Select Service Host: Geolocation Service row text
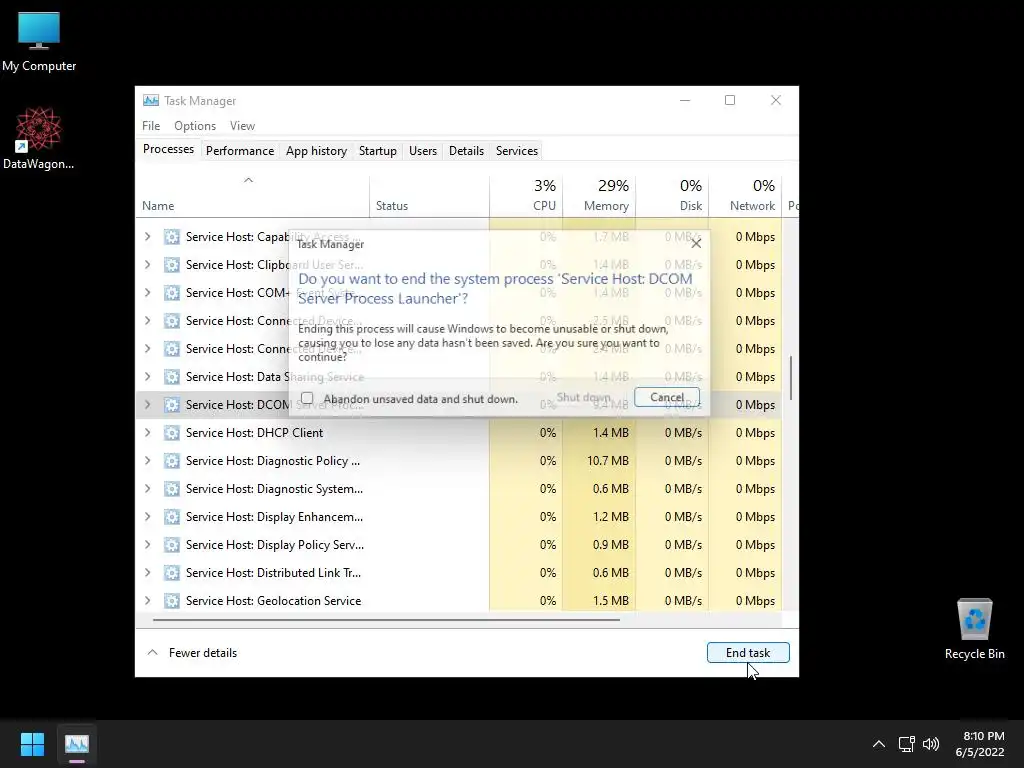This screenshot has width=1024, height=768. (273, 601)
